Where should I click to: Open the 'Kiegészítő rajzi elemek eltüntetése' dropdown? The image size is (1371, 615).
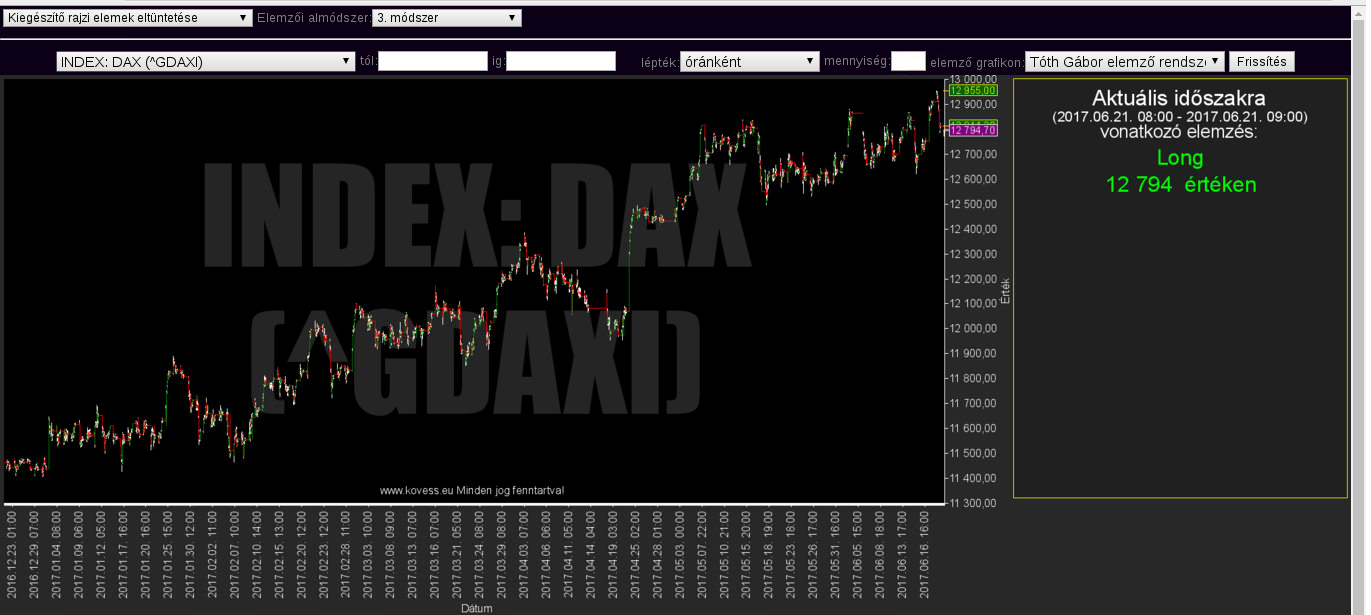127,18
